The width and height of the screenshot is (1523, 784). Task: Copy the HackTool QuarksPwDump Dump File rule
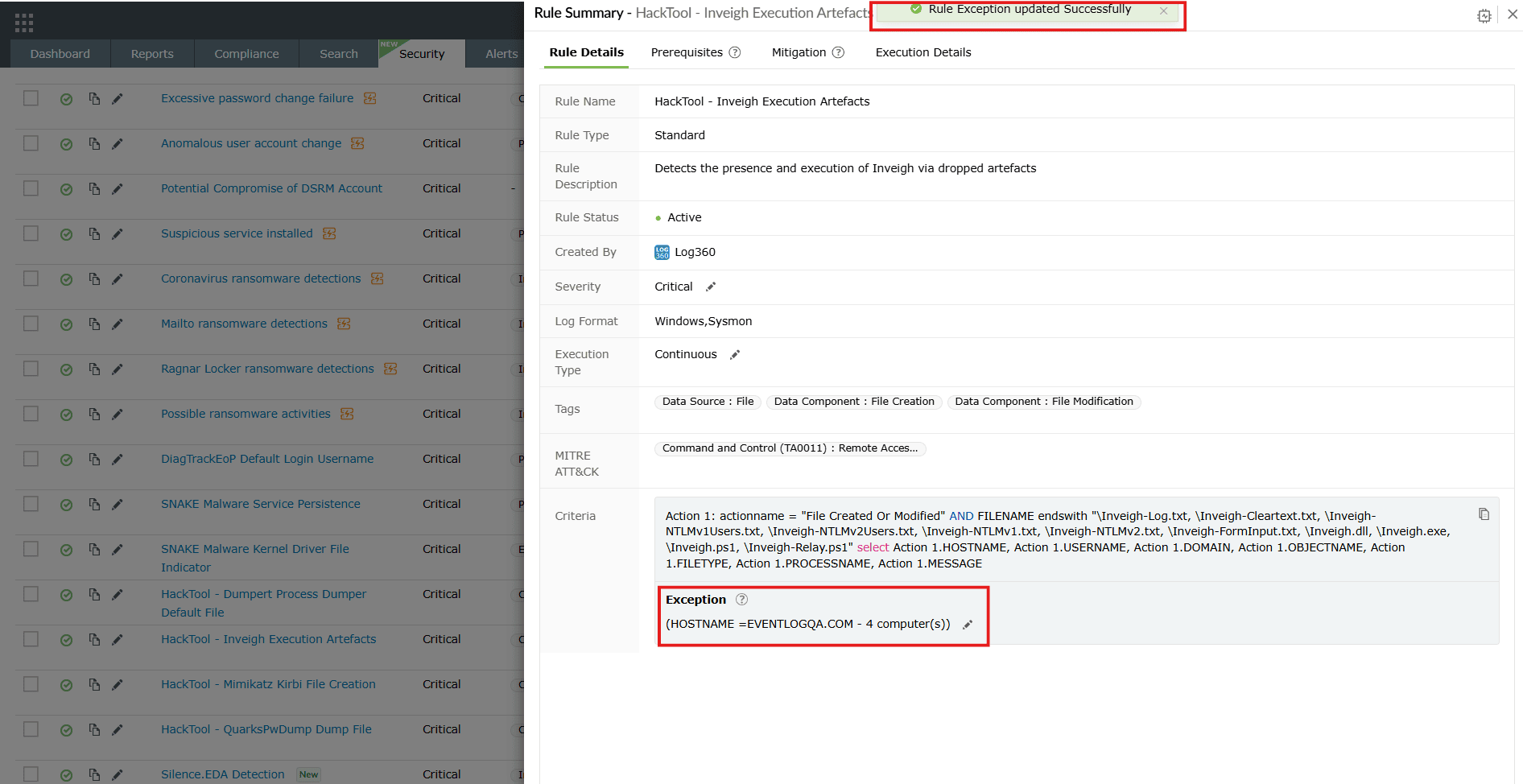[x=94, y=729]
